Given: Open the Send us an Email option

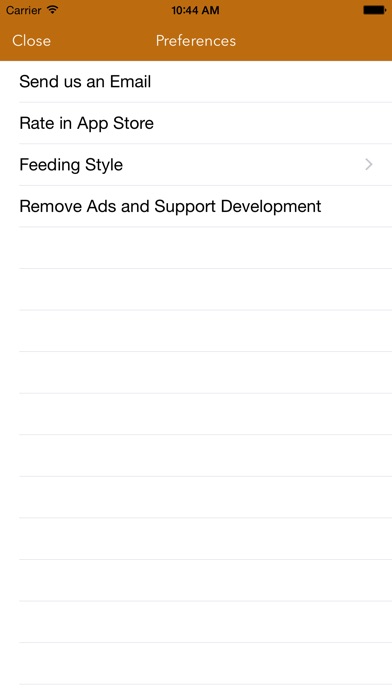Looking at the screenshot, I should click(196, 82).
